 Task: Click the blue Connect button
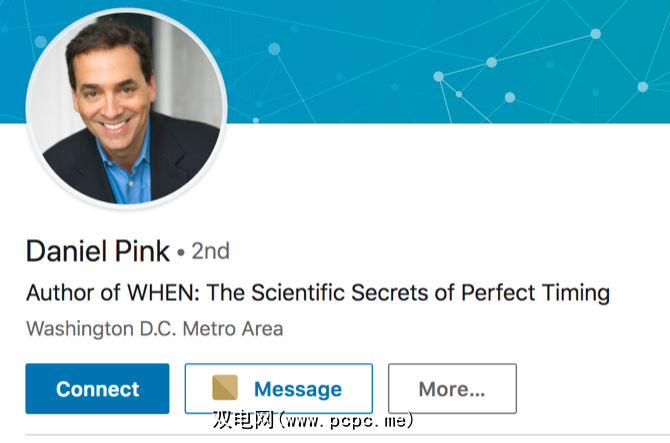(x=97, y=389)
